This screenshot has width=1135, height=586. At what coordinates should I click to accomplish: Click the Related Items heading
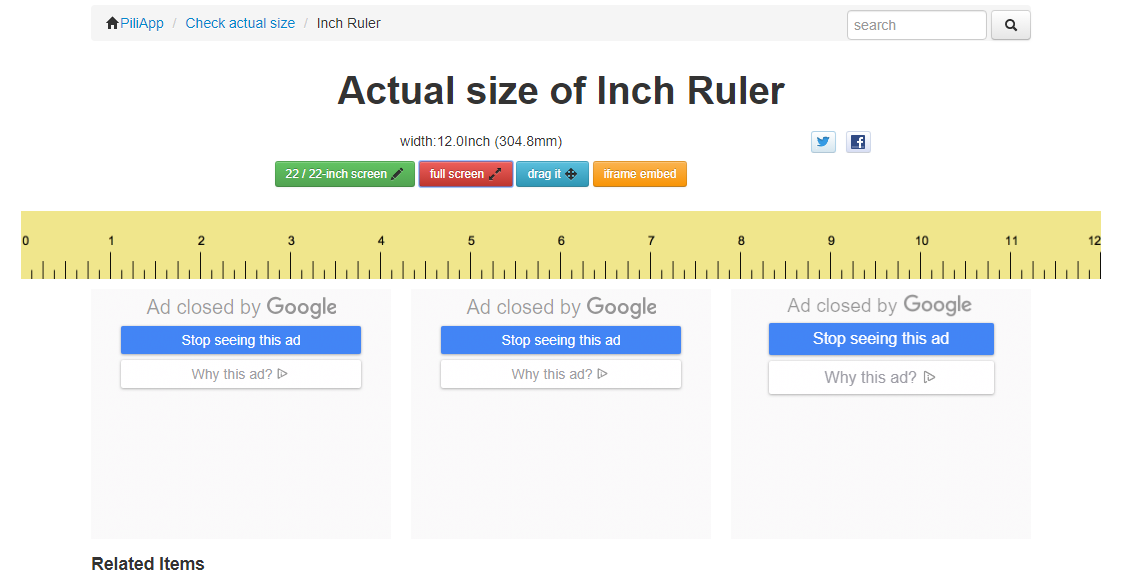[147, 563]
